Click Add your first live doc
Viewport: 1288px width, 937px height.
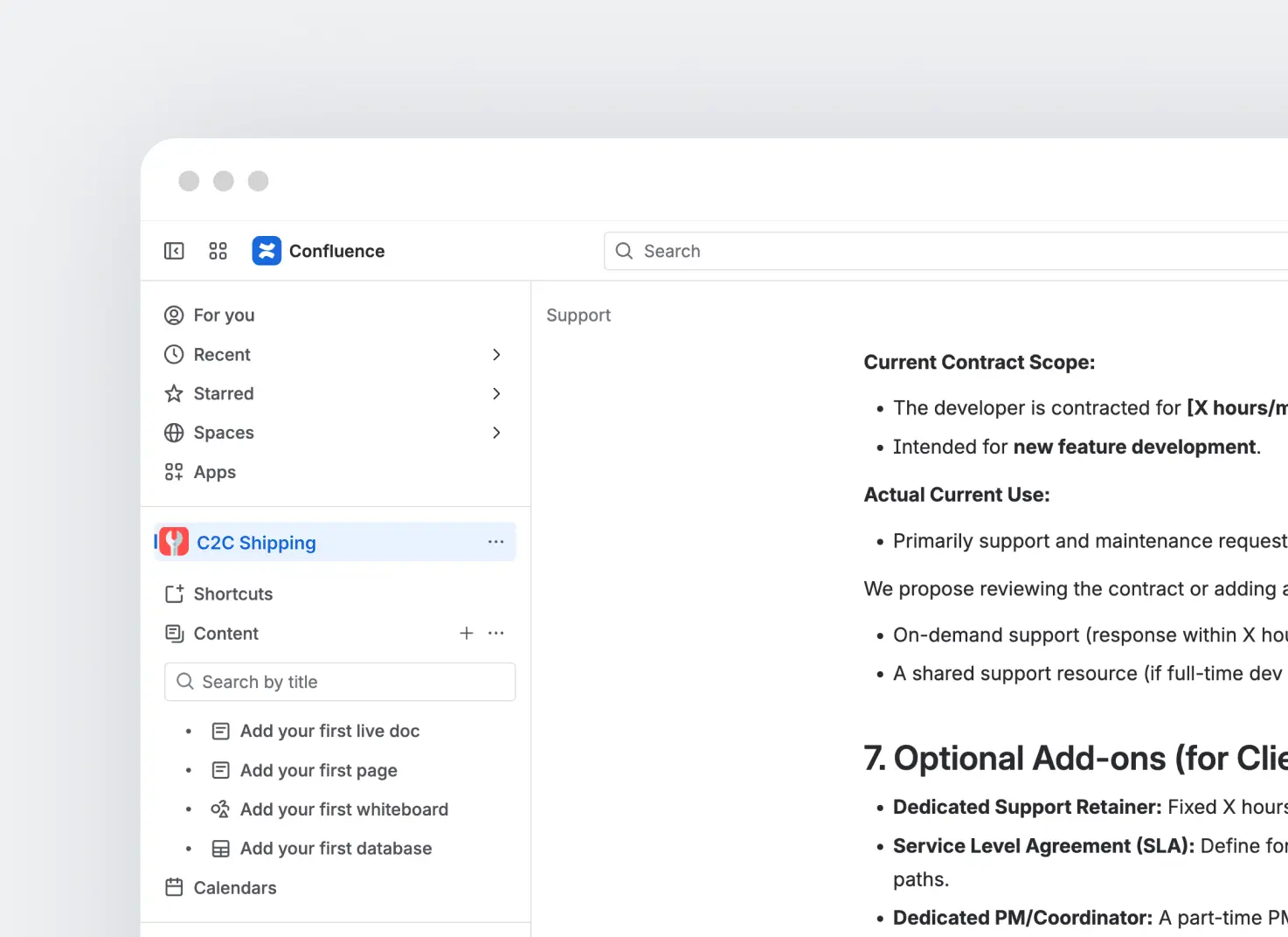click(x=329, y=731)
